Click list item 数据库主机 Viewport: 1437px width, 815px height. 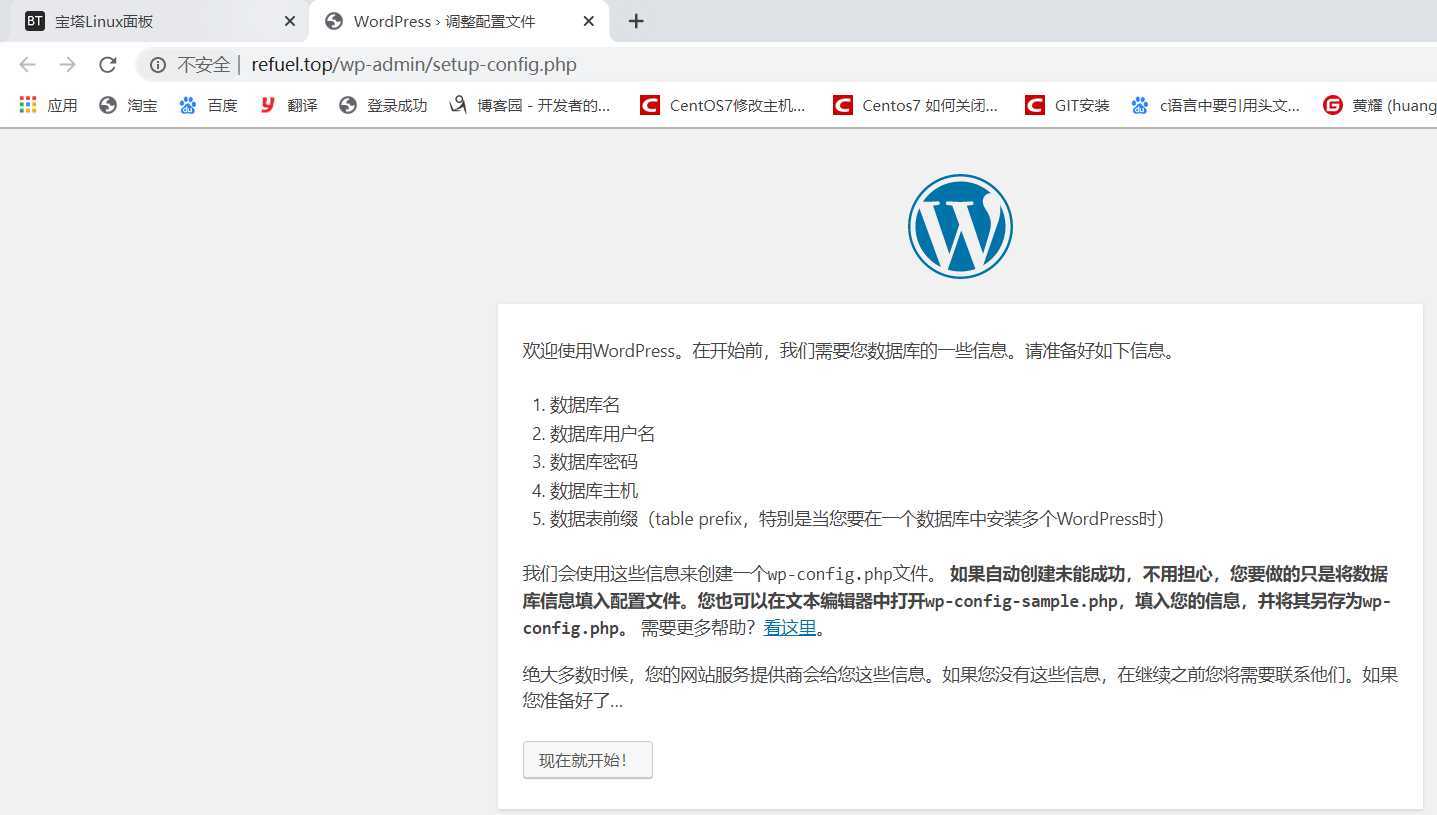[x=593, y=491]
